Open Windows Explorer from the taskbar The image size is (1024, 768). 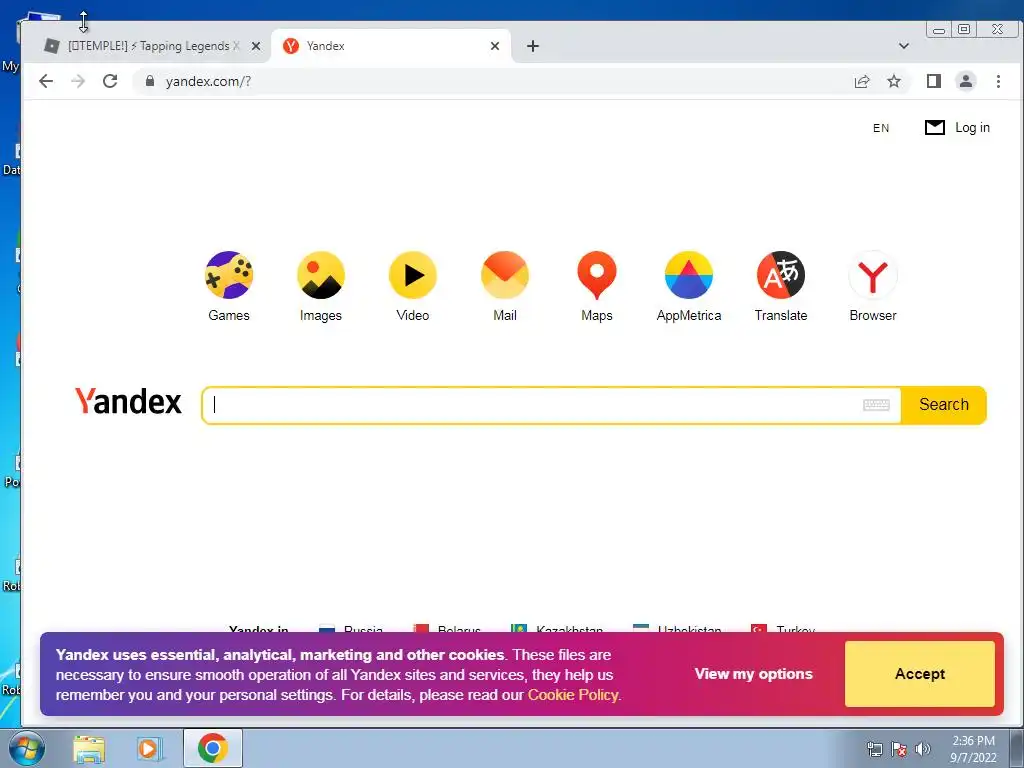pos(89,749)
